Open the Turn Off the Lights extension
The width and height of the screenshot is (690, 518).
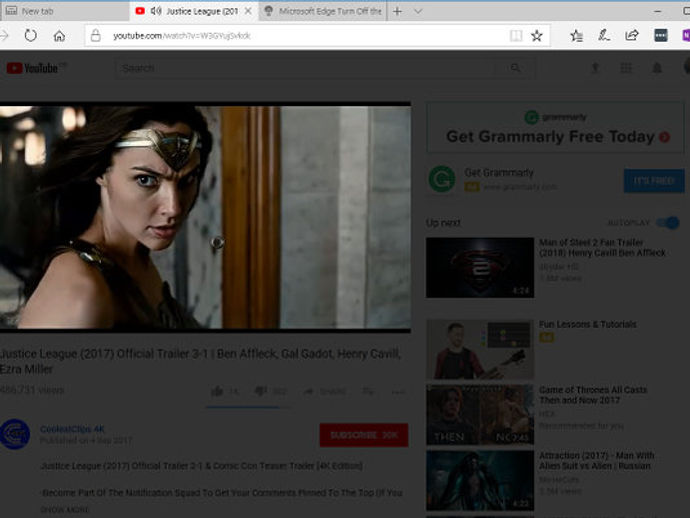click(661, 35)
